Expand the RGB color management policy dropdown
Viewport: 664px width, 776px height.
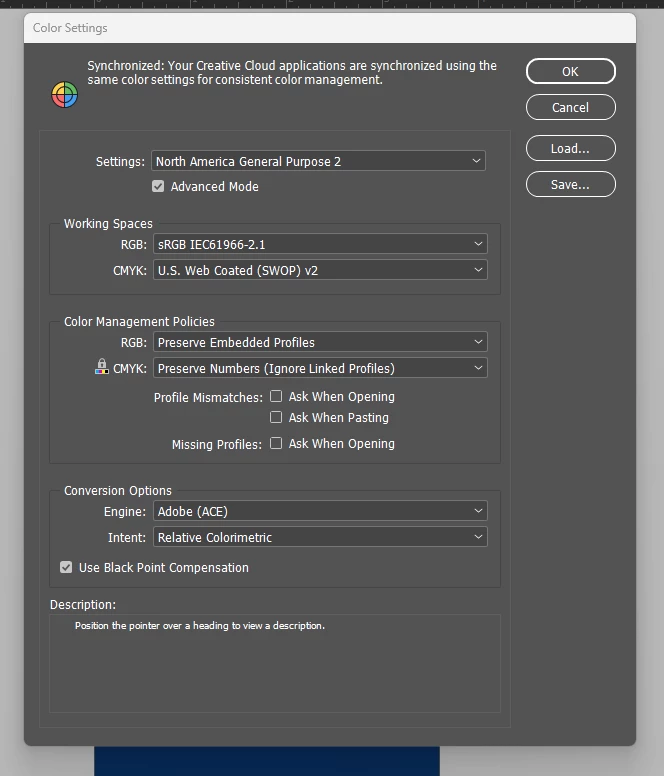click(x=320, y=342)
